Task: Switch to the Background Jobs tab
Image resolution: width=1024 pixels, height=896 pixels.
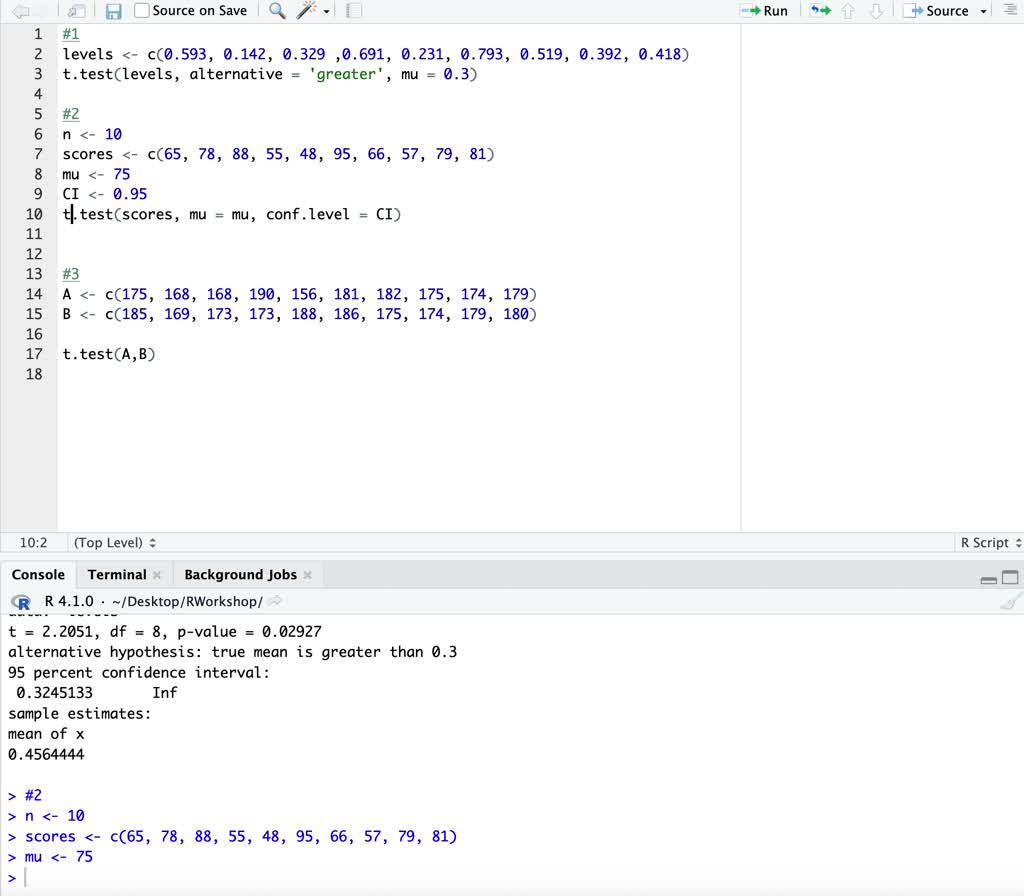Action: click(240, 575)
